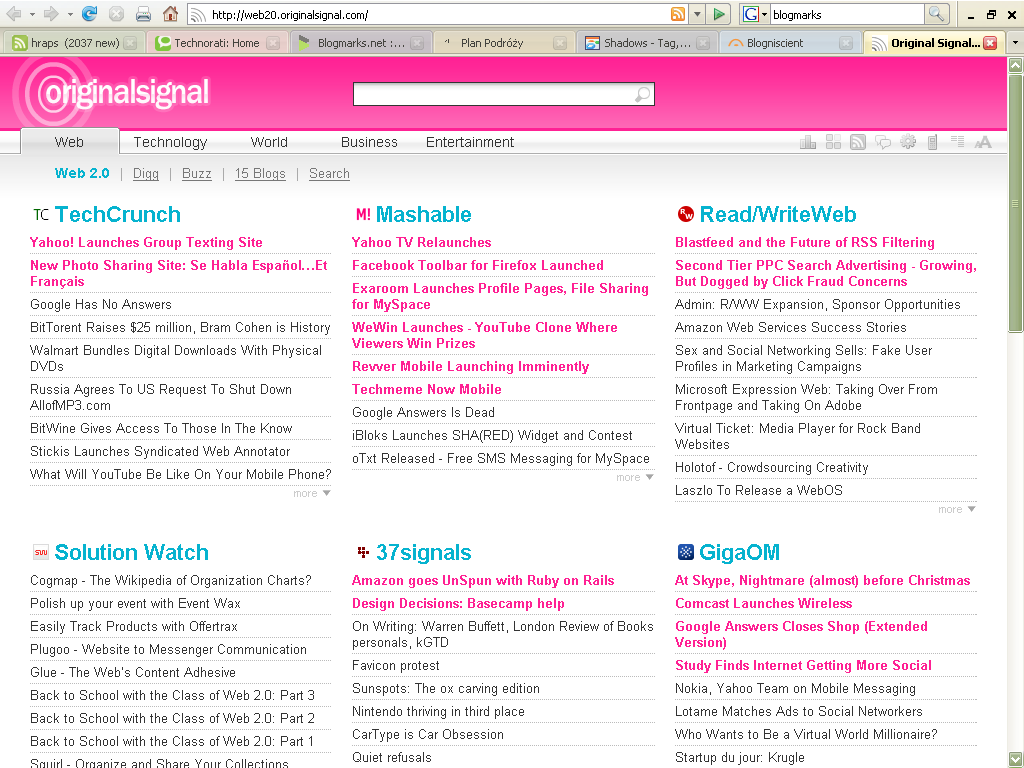Click the orange RSS feed icon in address bar
The width and height of the screenshot is (1024, 768).
coord(679,14)
